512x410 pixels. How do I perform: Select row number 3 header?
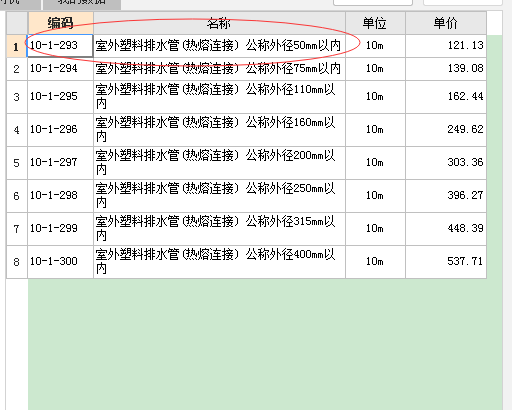click(x=17, y=97)
